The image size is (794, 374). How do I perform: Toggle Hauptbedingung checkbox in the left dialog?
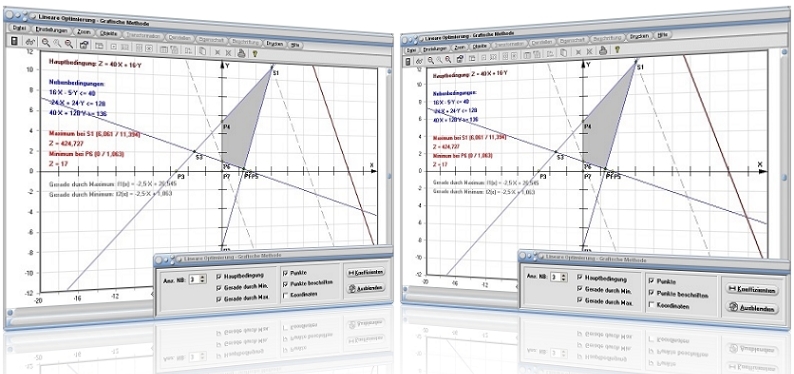click(x=219, y=277)
